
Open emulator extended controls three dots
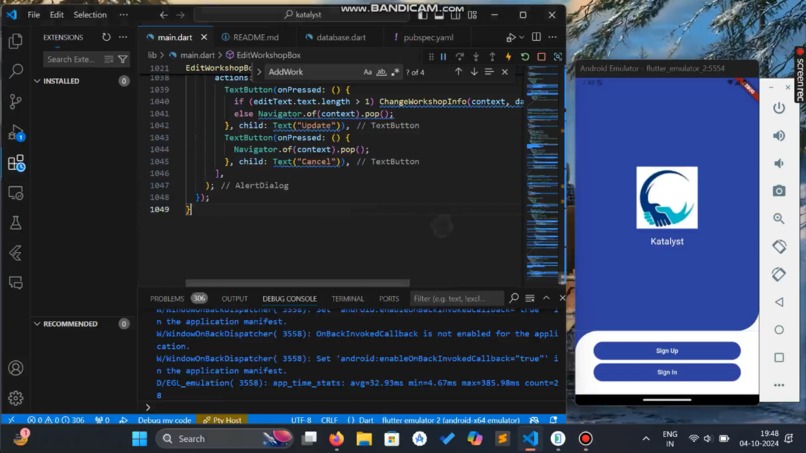point(779,385)
